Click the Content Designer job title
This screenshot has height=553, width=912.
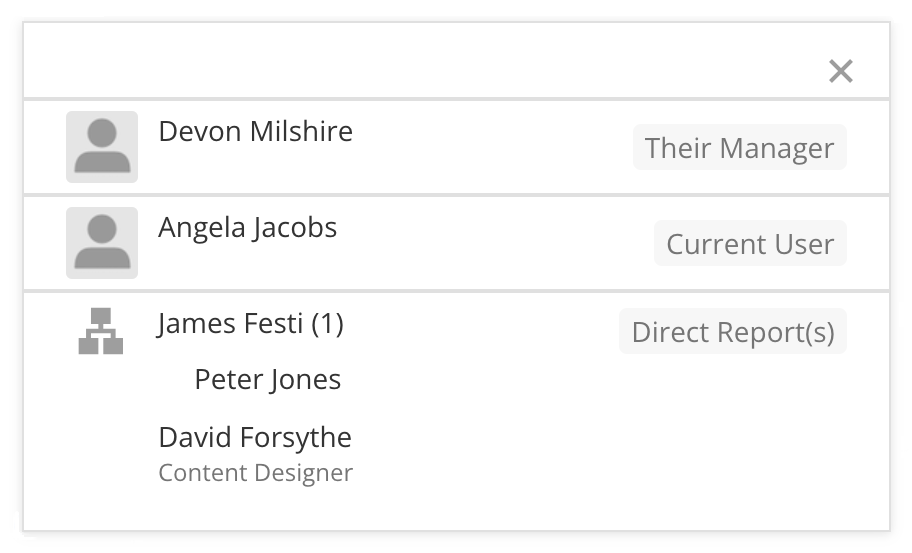pyautogui.click(x=255, y=473)
